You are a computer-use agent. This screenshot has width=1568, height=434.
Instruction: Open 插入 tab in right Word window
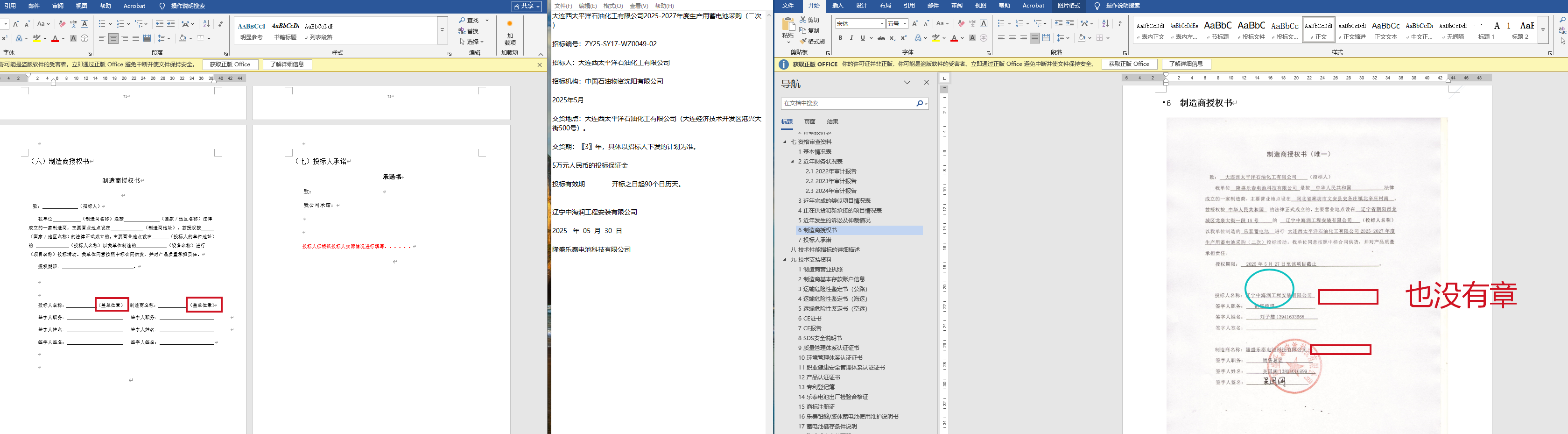click(837, 6)
